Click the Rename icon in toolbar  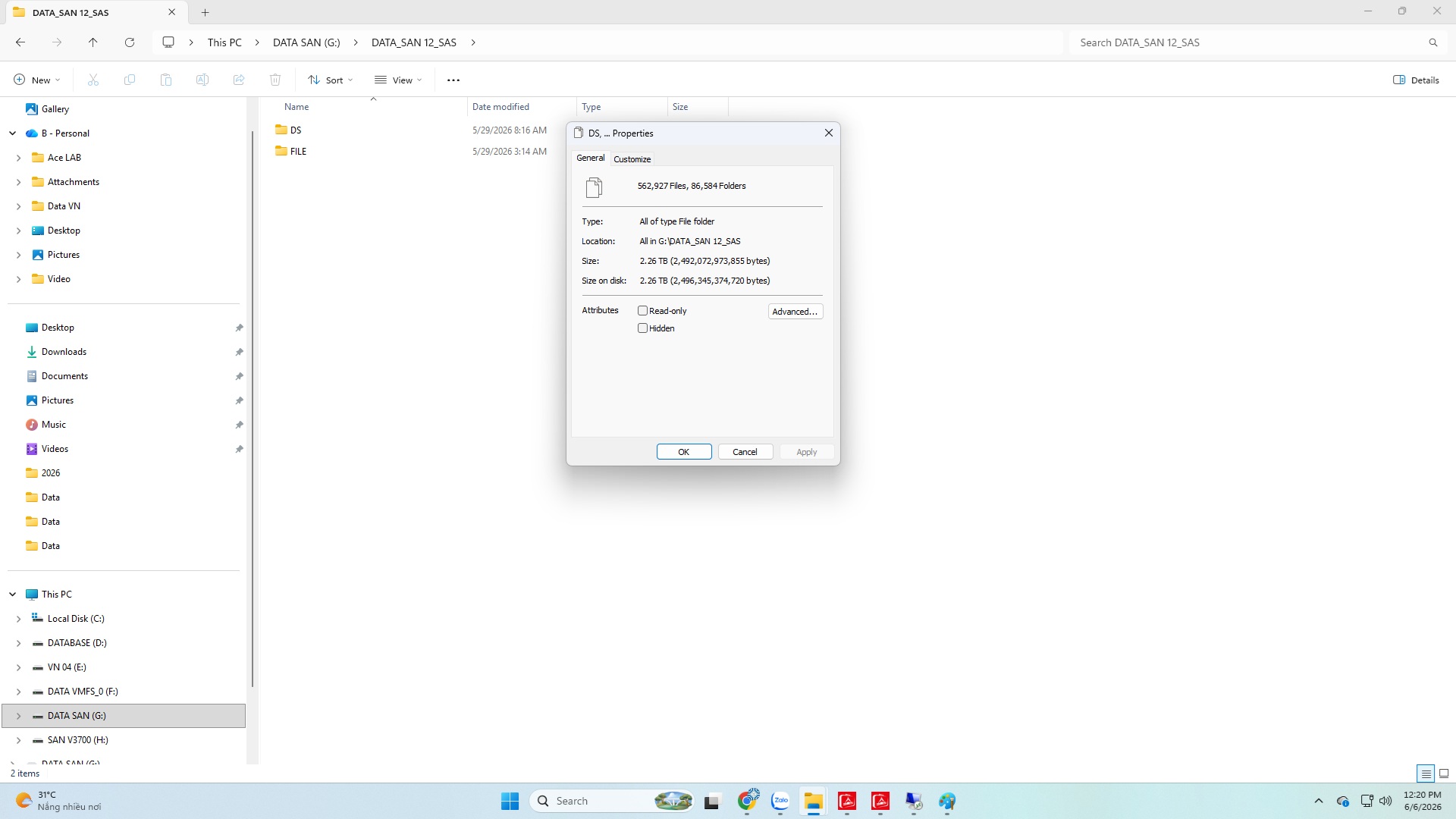click(x=202, y=80)
